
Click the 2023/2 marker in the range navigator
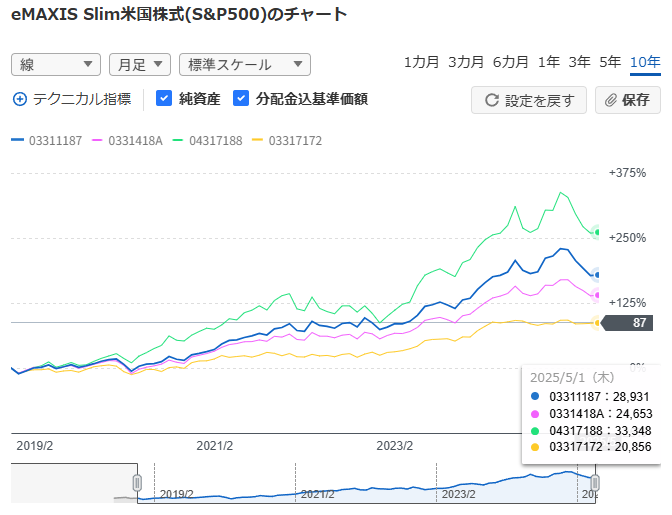(x=459, y=494)
